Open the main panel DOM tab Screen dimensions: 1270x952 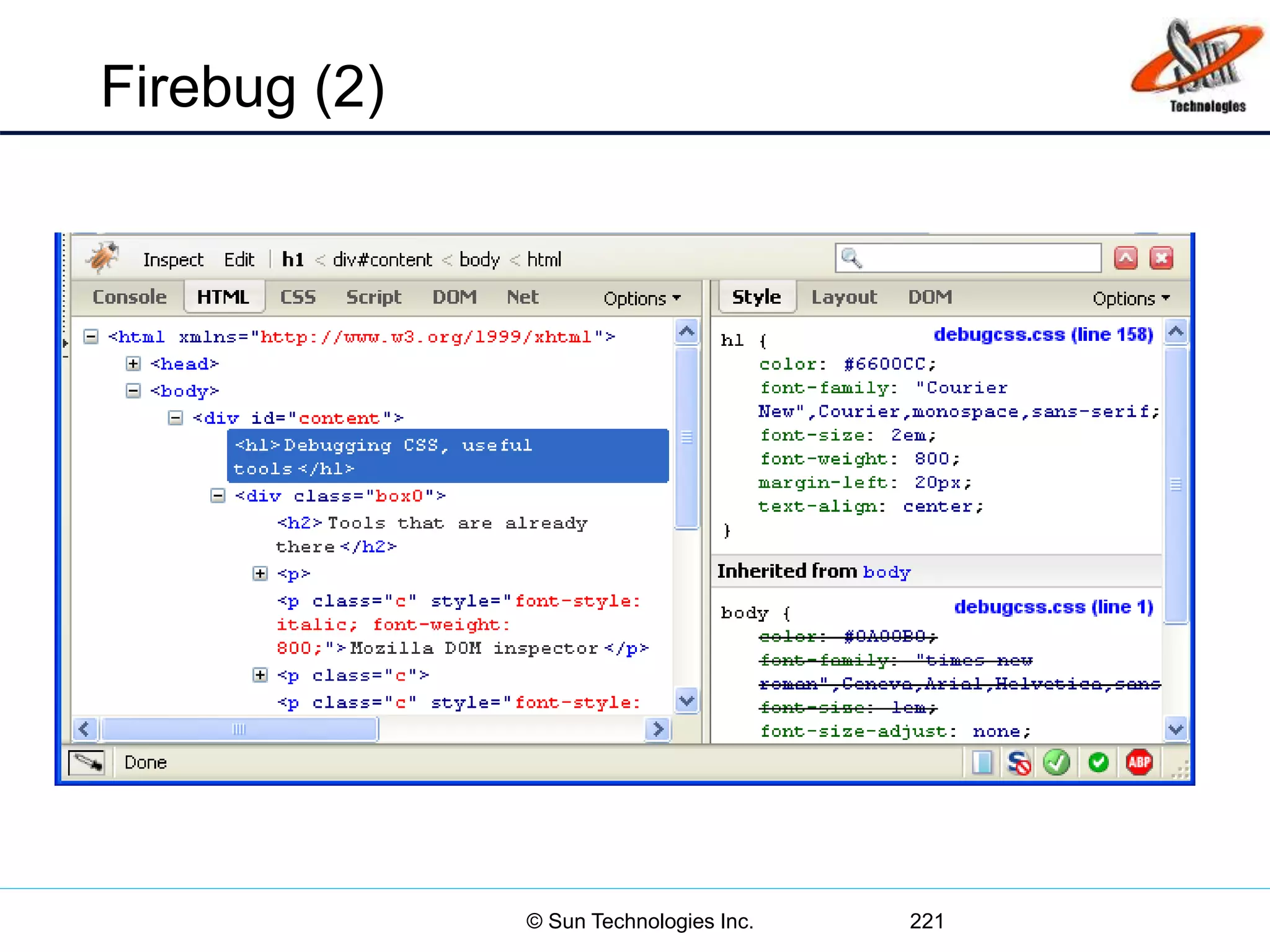coord(455,297)
